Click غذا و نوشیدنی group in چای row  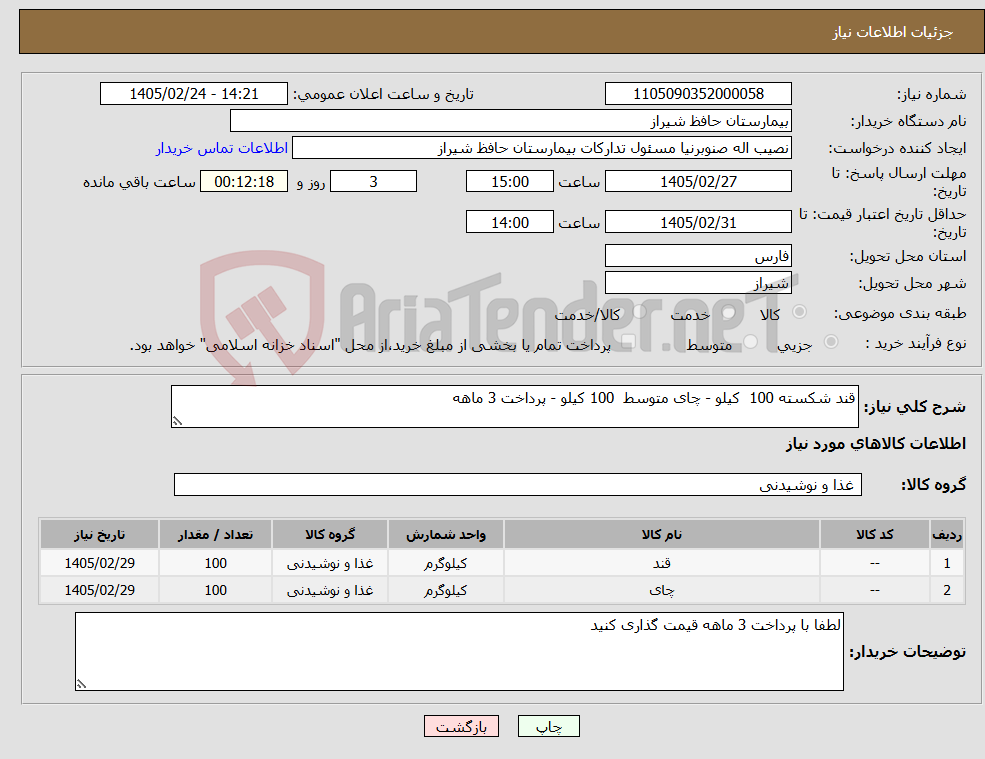[330, 590]
